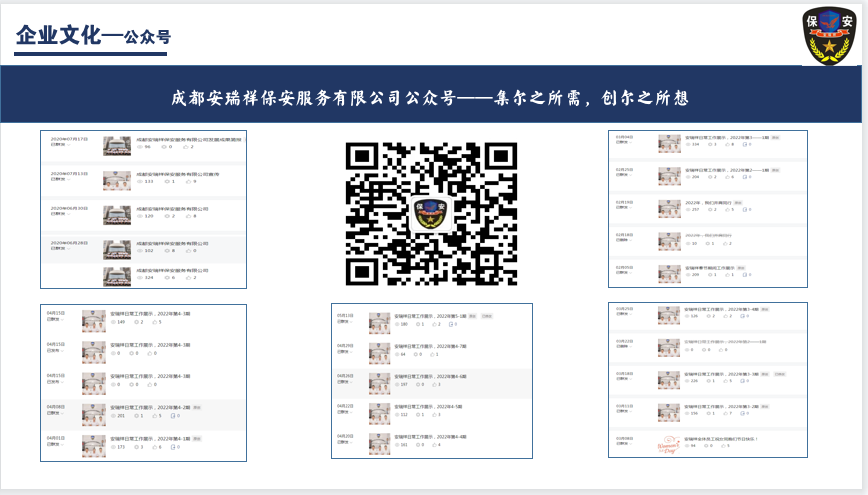This screenshot has width=868, height=495.
Task: Click the comment icon on the 03月08日 article
Action: pyautogui.click(x=707, y=446)
